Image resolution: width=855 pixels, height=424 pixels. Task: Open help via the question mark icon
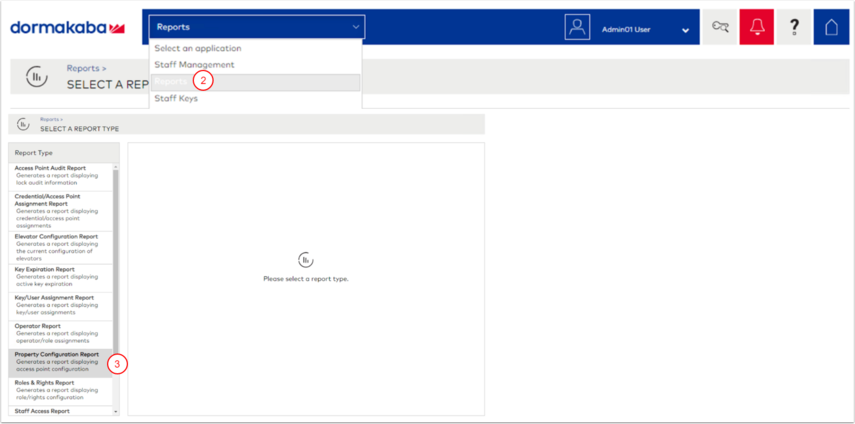794,28
